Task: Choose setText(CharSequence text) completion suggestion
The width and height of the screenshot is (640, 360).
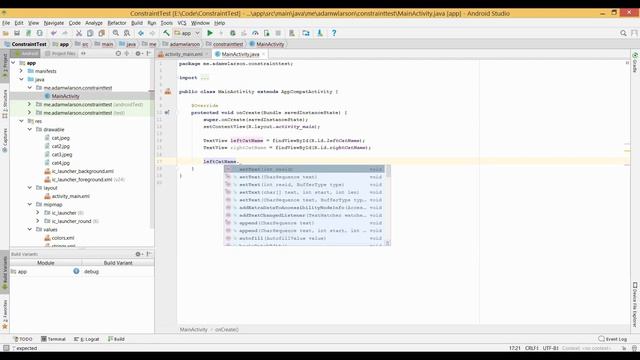Action: pos(304,177)
